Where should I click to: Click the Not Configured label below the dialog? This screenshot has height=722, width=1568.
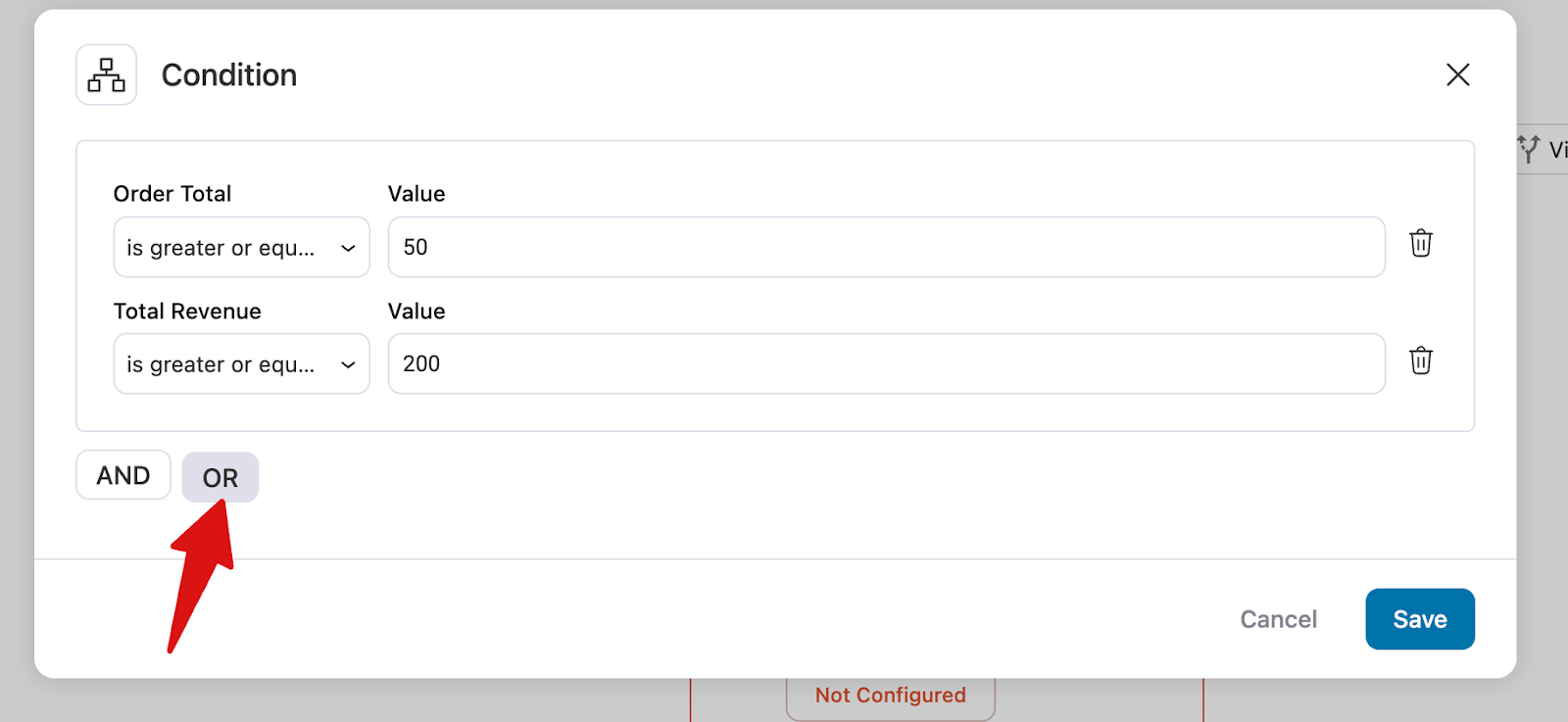pyautogui.click(x=890, y=696)
